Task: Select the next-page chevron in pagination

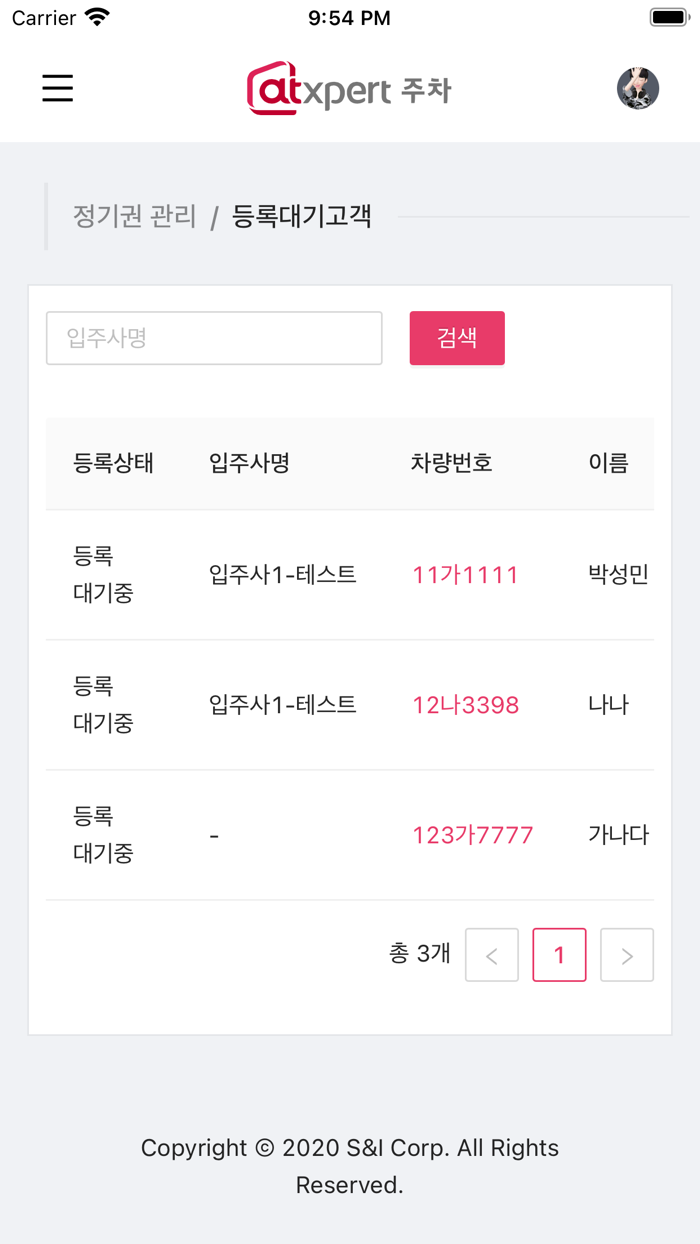Action: click(626, 955)
